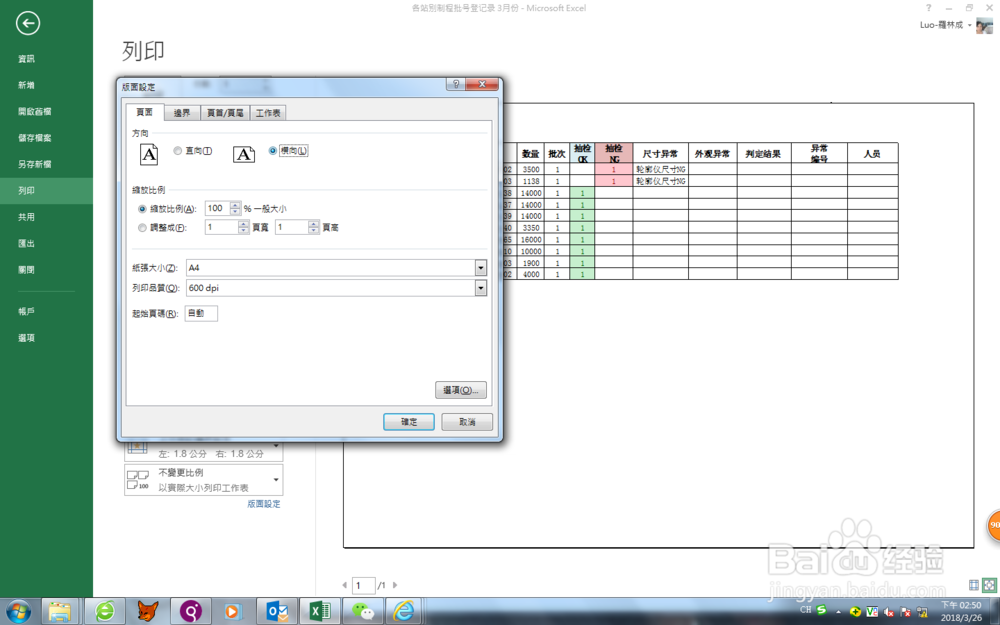The width and height of the screenshot is (1000, 625).
Task: Open File Explorer from taskbar
Action: (60, 612)
